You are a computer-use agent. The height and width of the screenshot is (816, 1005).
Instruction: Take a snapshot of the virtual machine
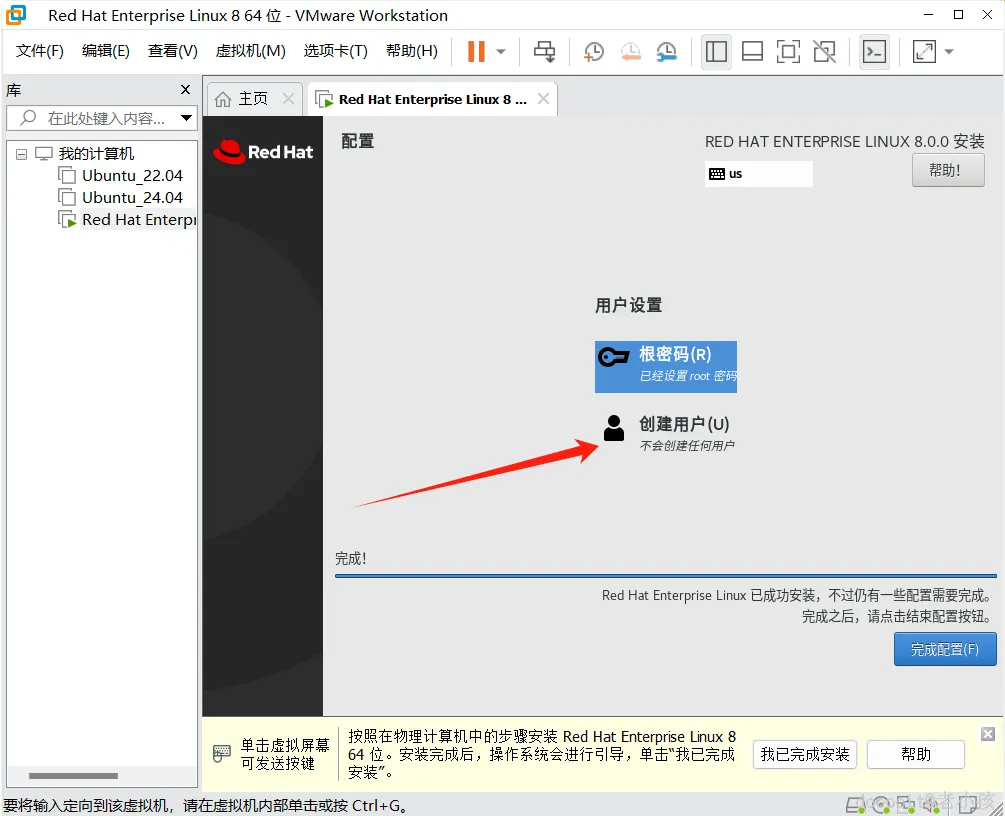pos(594,51)
